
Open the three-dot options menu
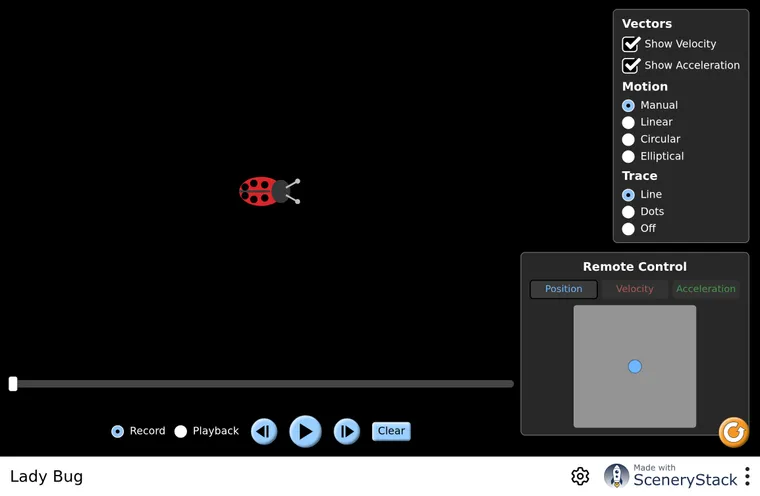[747, 476]
